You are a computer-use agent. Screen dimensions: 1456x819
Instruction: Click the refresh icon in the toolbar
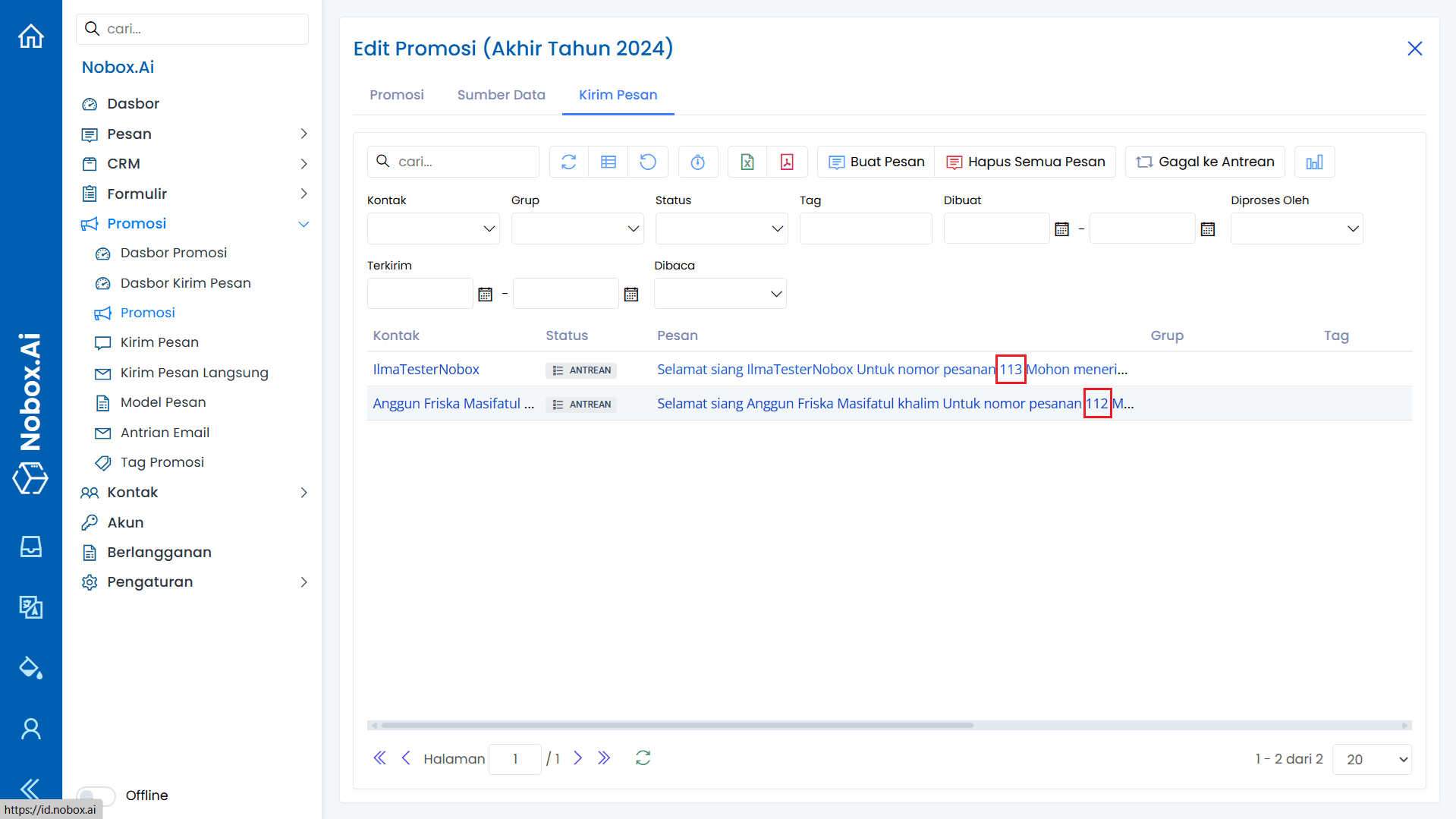568,162
